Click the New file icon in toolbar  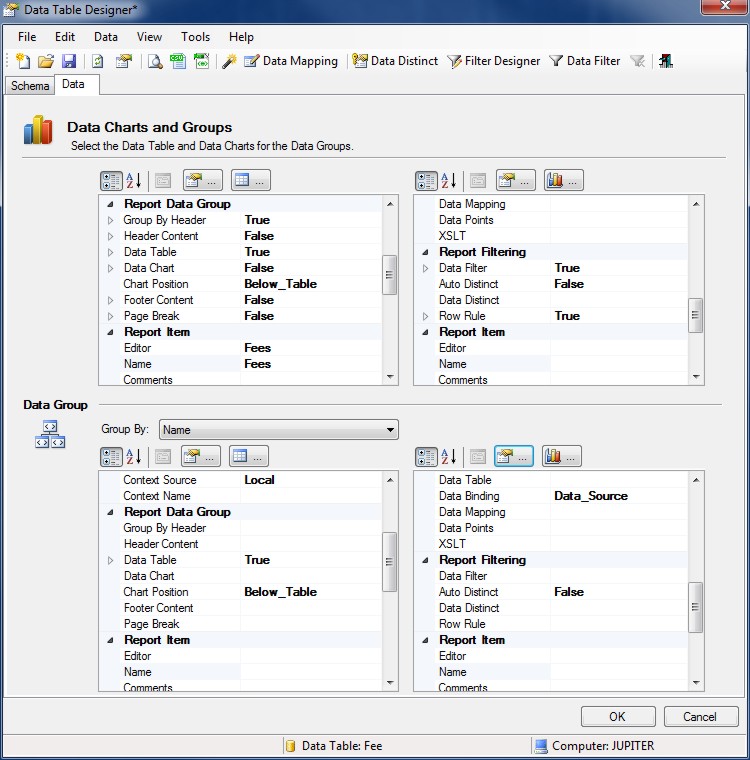click(x=23, y=61)
